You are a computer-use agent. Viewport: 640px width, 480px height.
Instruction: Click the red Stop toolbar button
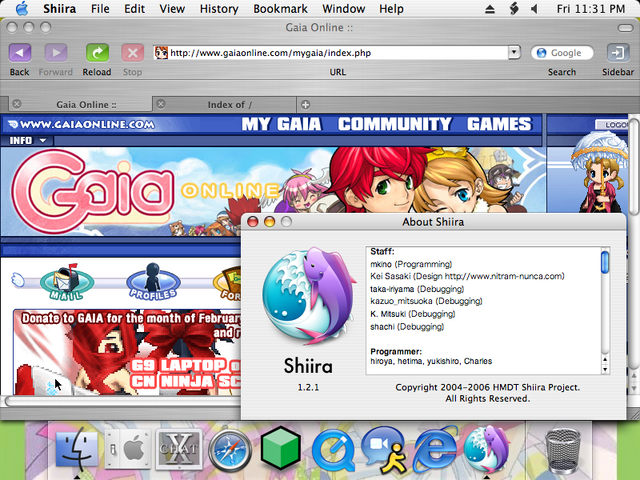[133, 53]
